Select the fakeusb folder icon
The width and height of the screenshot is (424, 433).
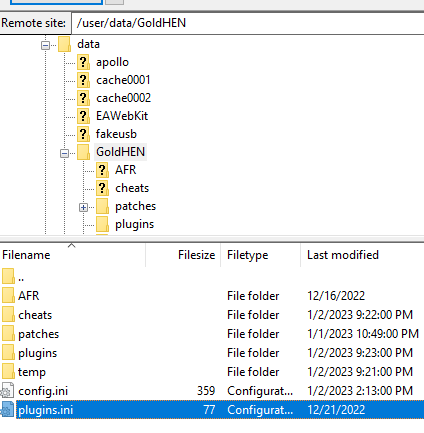click(x=83, y=134)
